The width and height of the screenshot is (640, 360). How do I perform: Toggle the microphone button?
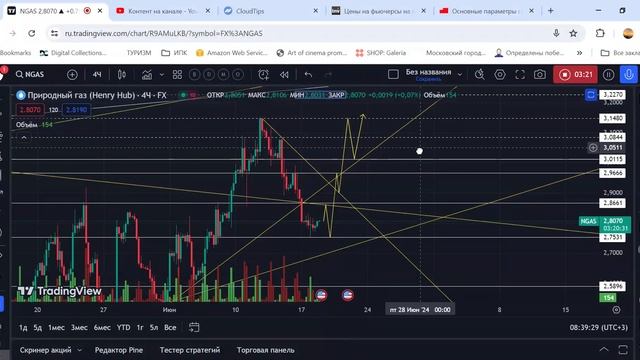629,74
